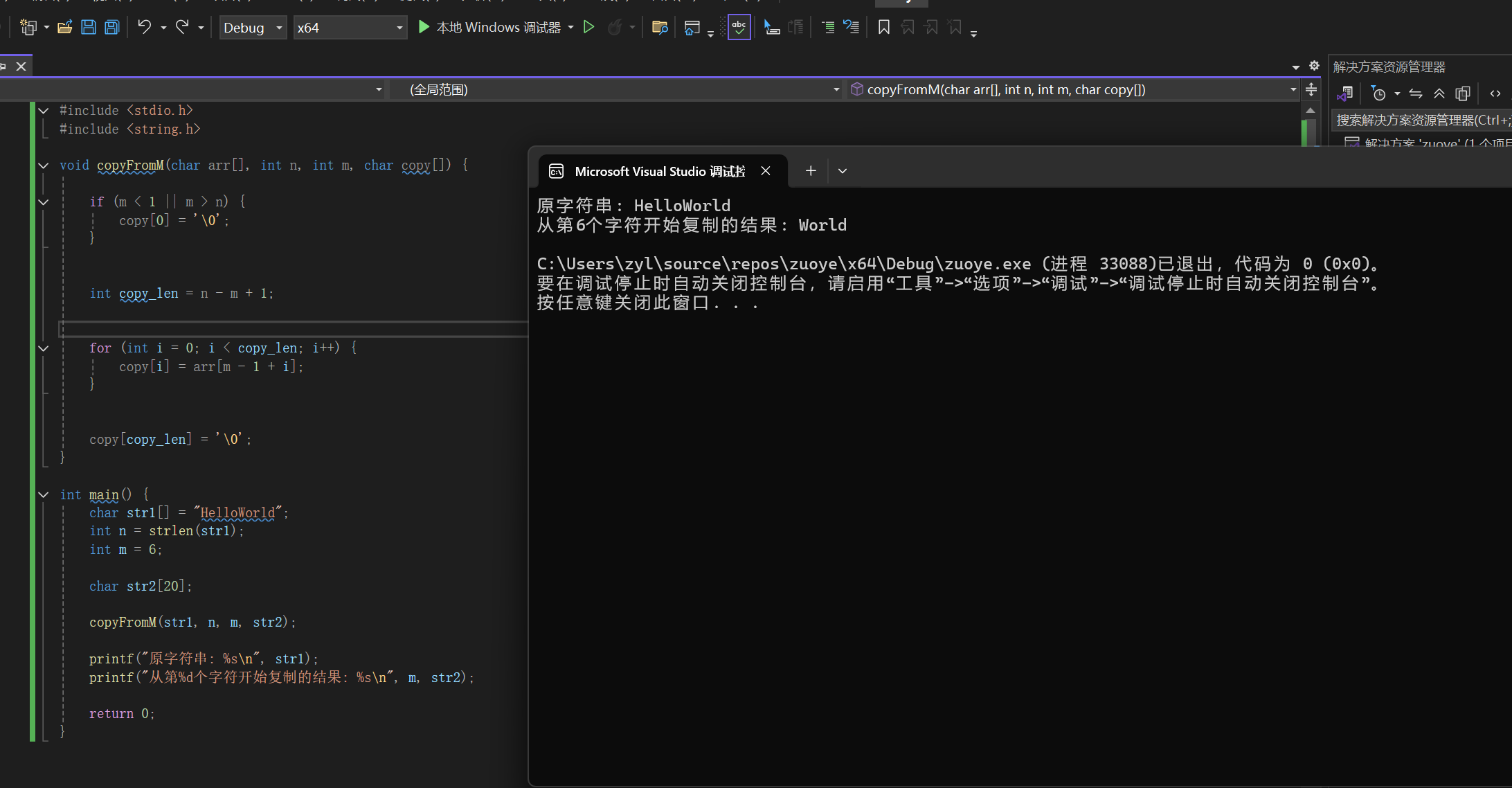Toggle Show All Files in Solution Explorer
This screenshot has height=788, width=1512.
coord(1462,93)
